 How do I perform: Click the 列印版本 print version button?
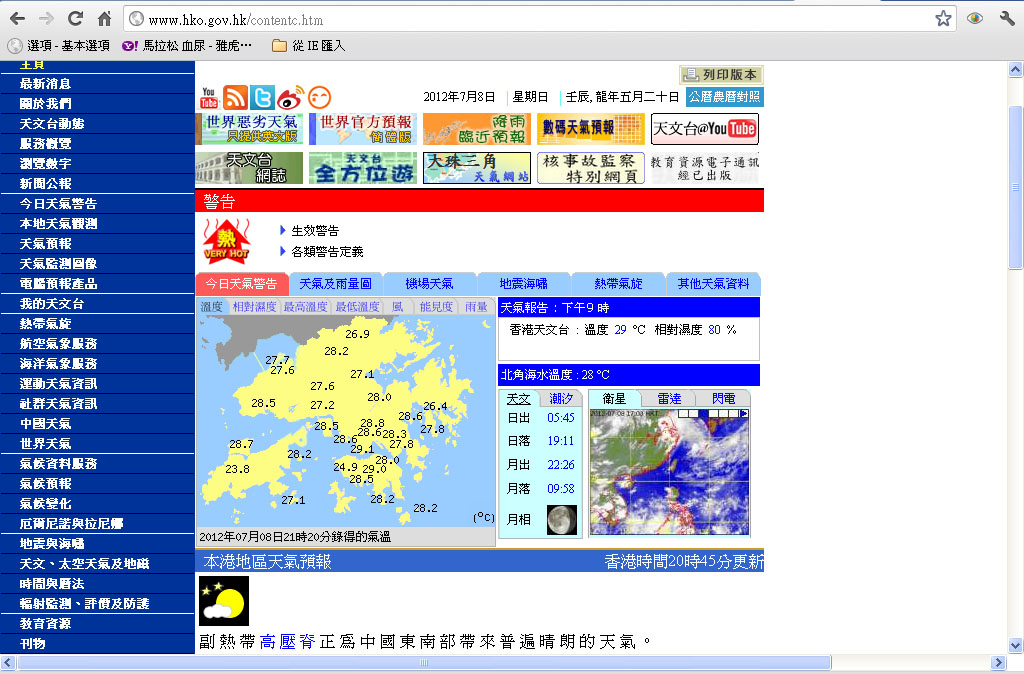721,75
